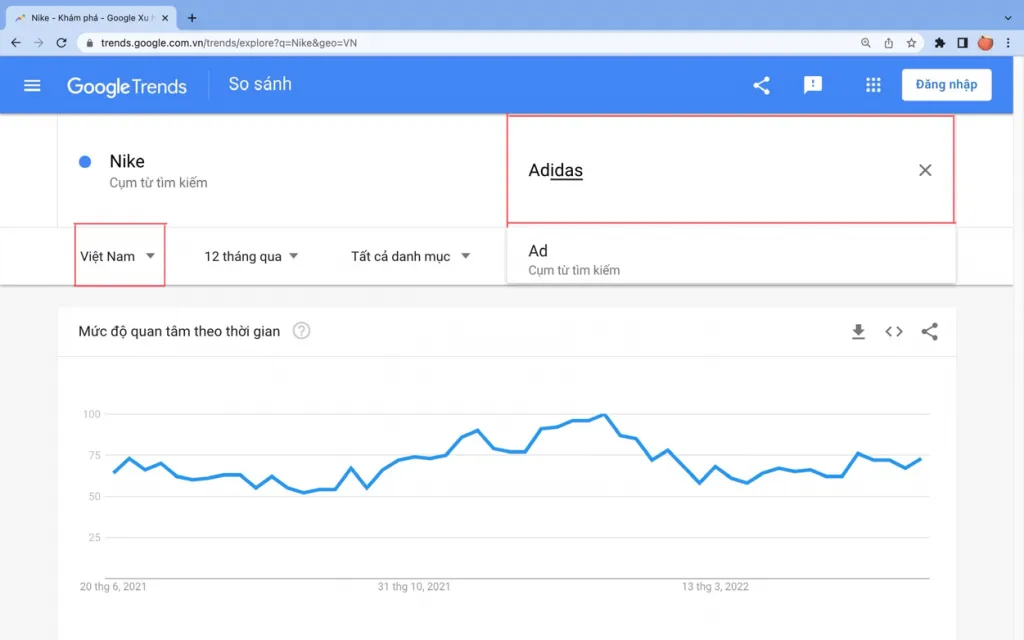Image resolution: width=1024 pixels, height=640 pixels.
Task: Reload the Google Trends page
Action: (61, 42)
